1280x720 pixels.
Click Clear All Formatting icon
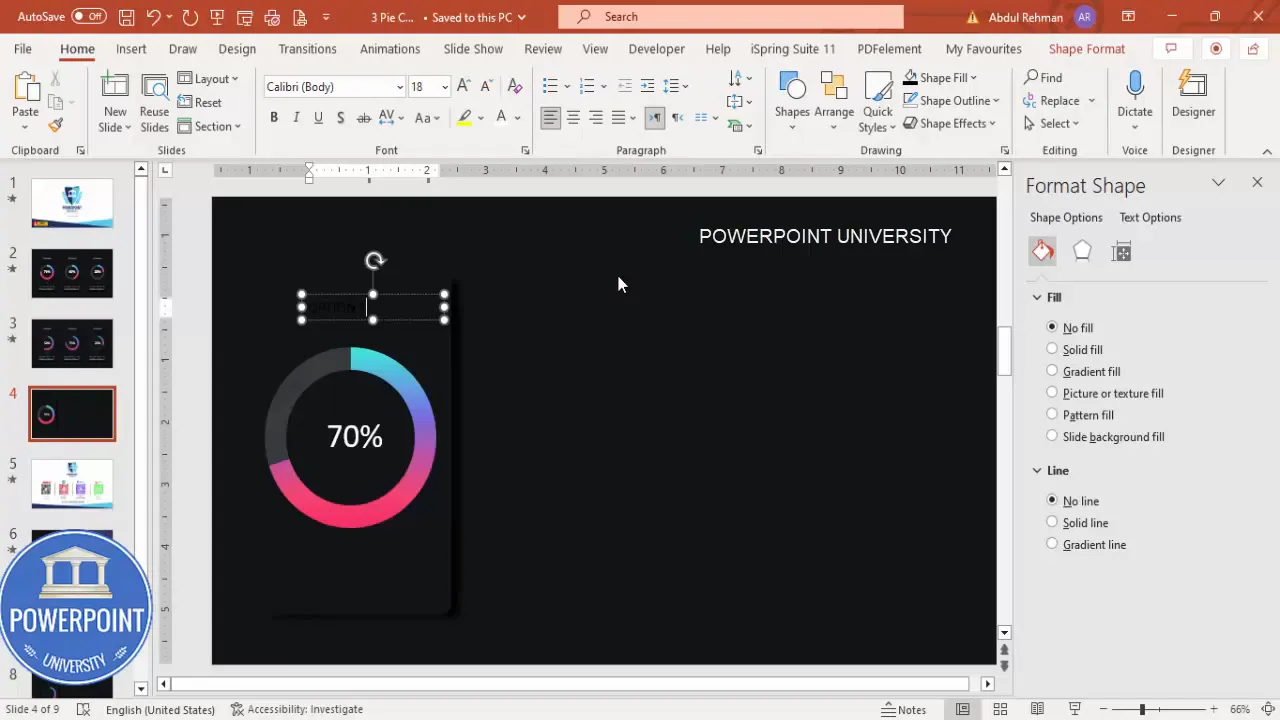(515, 87)
